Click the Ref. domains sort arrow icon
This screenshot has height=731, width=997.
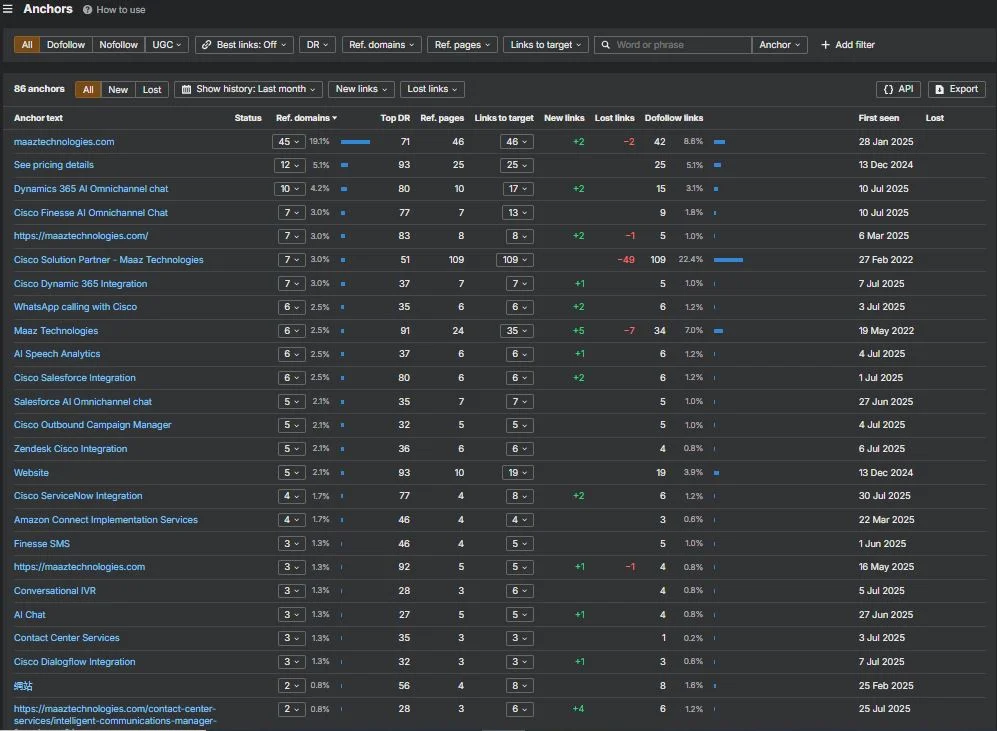(334, 118)
